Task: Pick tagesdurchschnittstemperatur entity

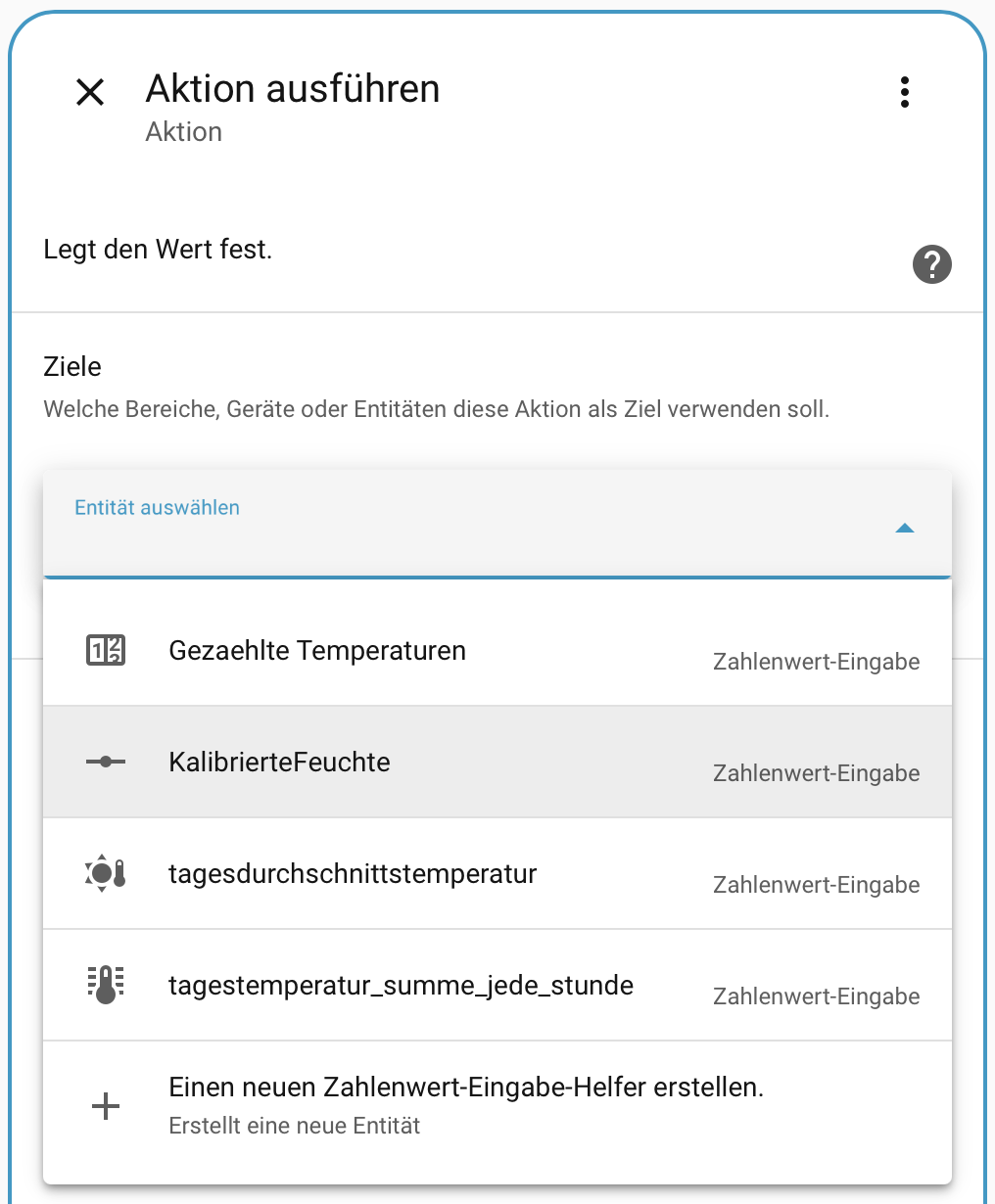Action: pyautogui.click(x=353, y=874)
